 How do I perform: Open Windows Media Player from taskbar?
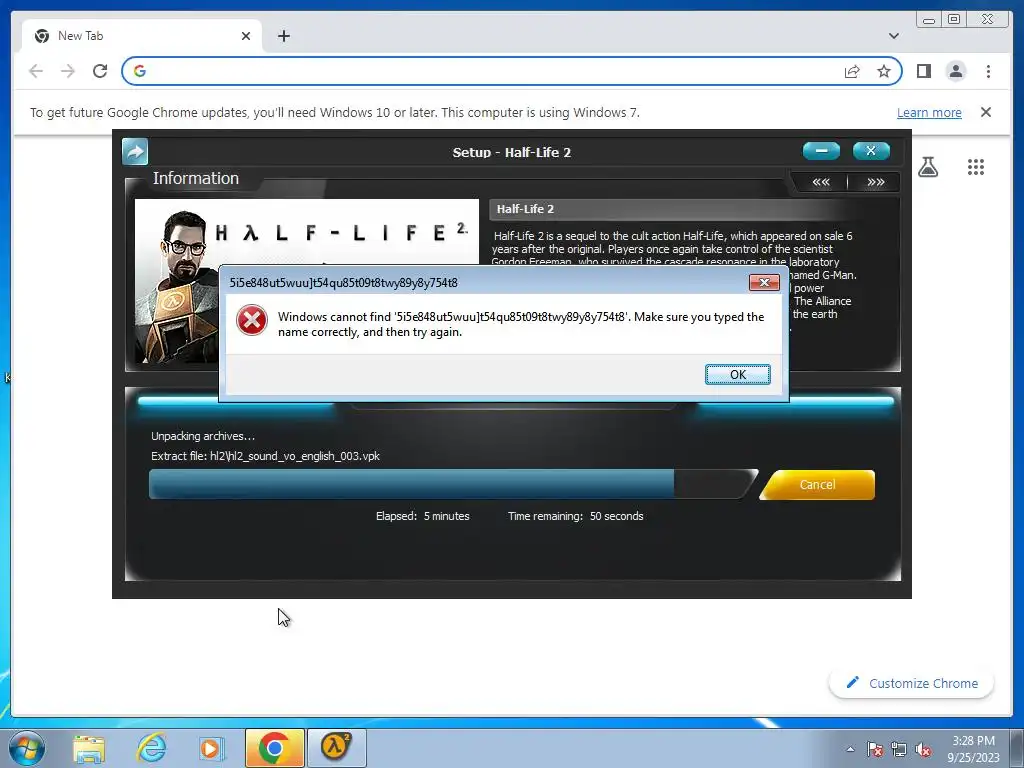[x=211, y=748]
